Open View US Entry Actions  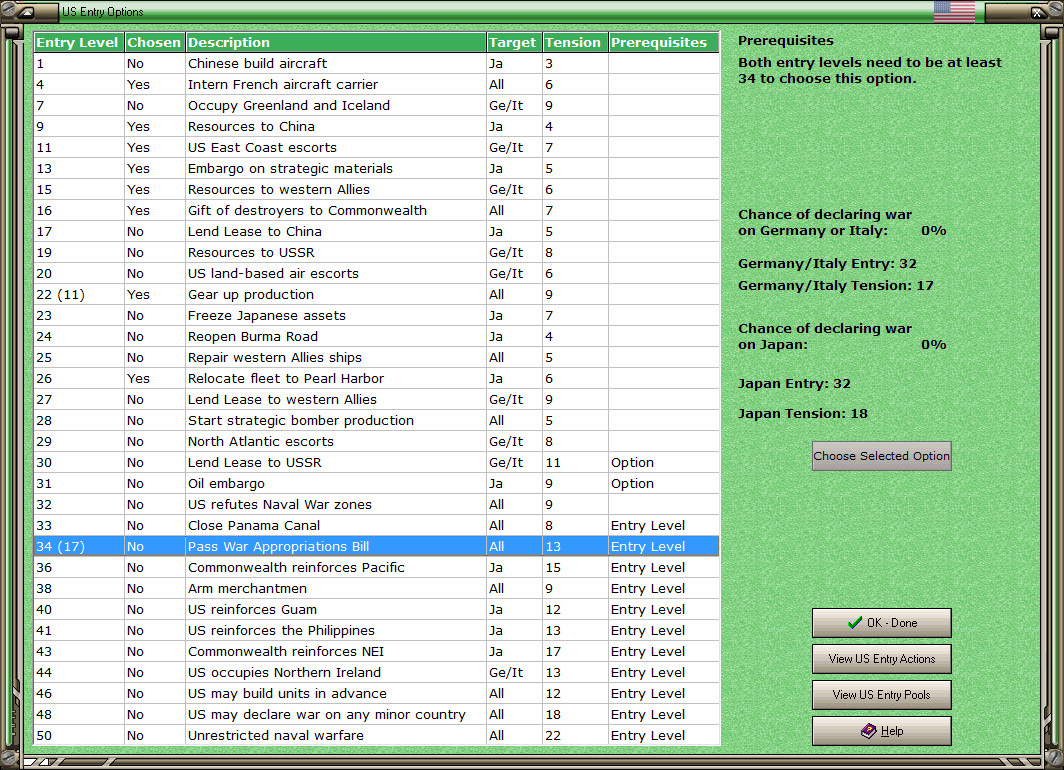(x=881, y=659)
